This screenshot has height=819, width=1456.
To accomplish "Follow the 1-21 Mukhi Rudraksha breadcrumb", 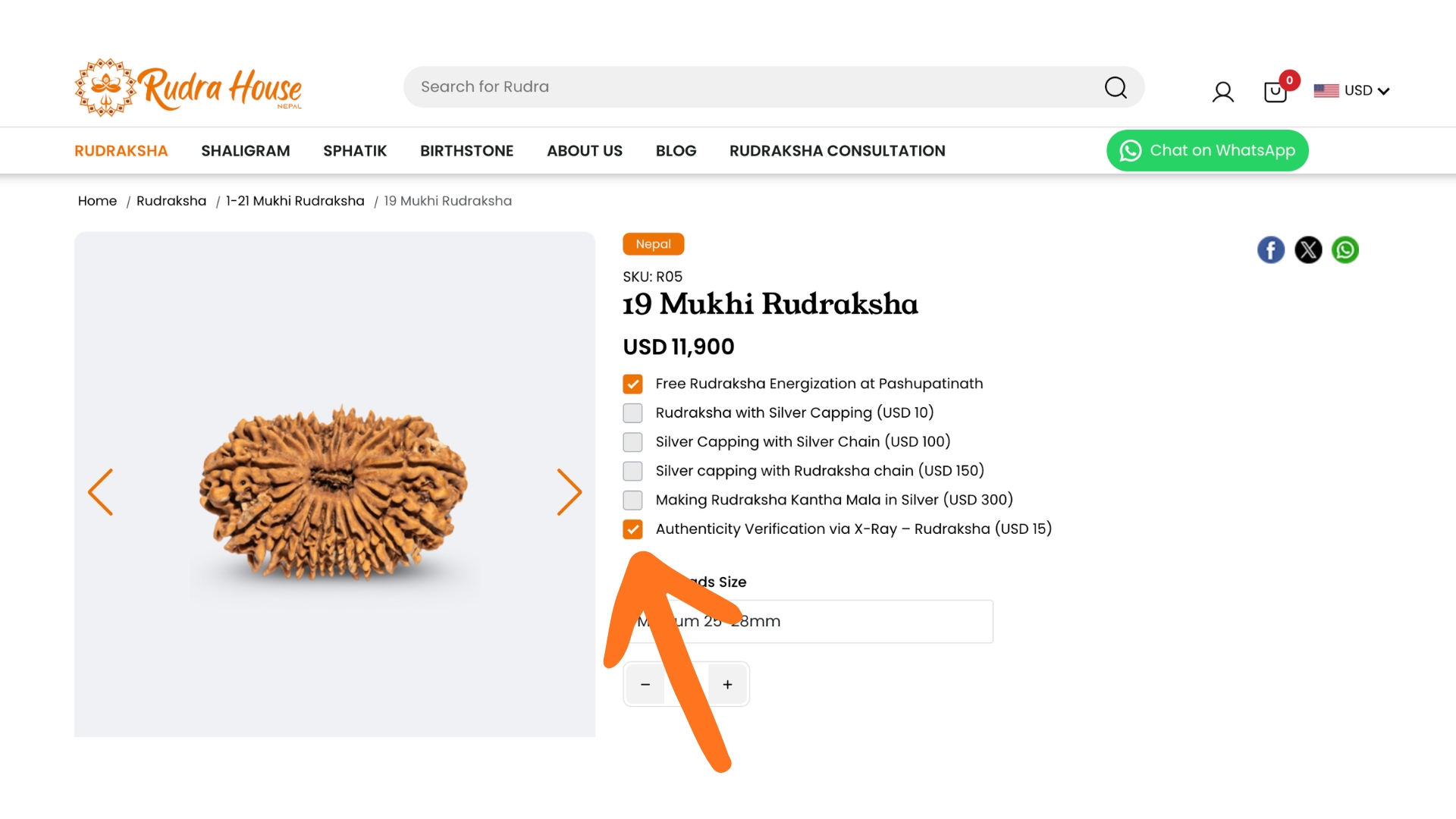I will (x=295, y=201).
